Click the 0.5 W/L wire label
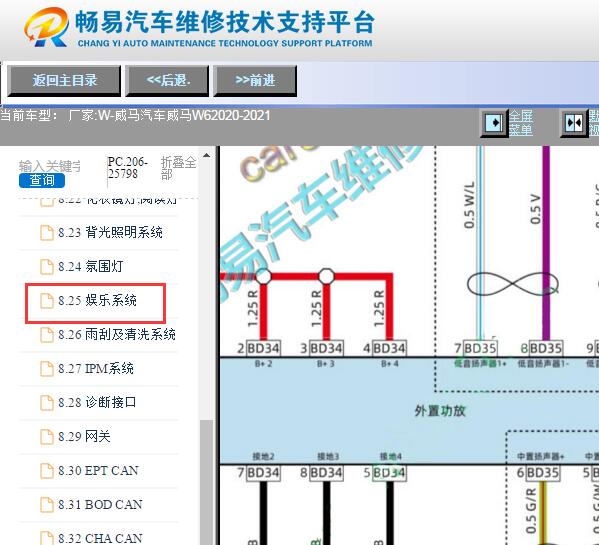 [469, 205]
